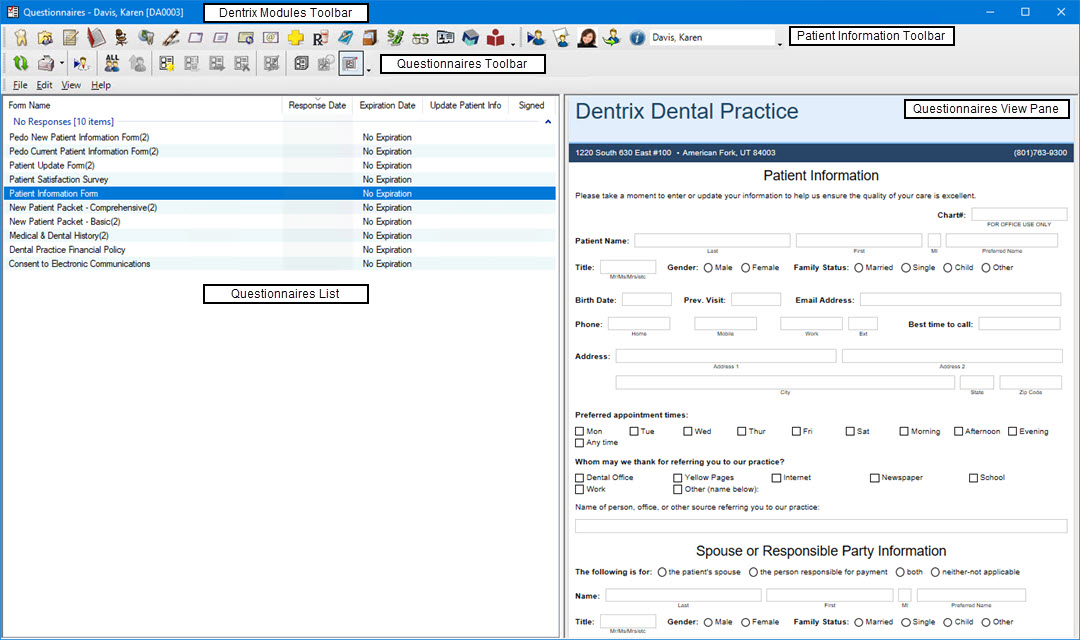The width and height of the screenshot is (1080, 640).
Task: Choose the Married family status option
Action: coord(859,268)
